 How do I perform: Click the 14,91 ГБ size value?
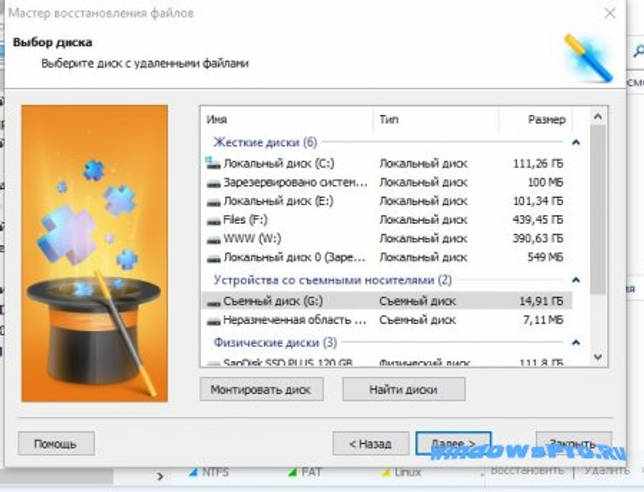pos(541,301)
